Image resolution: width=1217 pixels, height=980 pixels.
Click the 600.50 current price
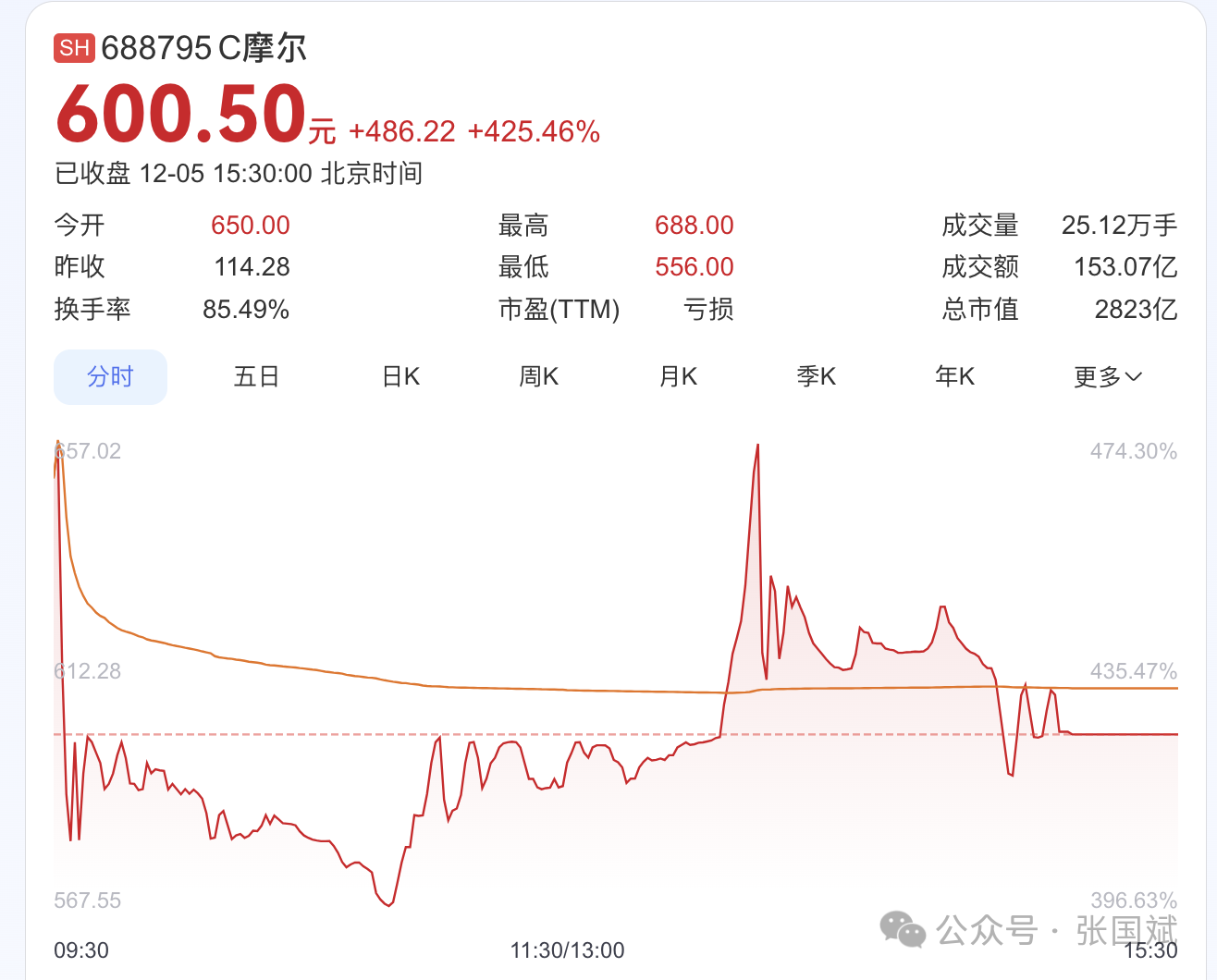[181, 115]
